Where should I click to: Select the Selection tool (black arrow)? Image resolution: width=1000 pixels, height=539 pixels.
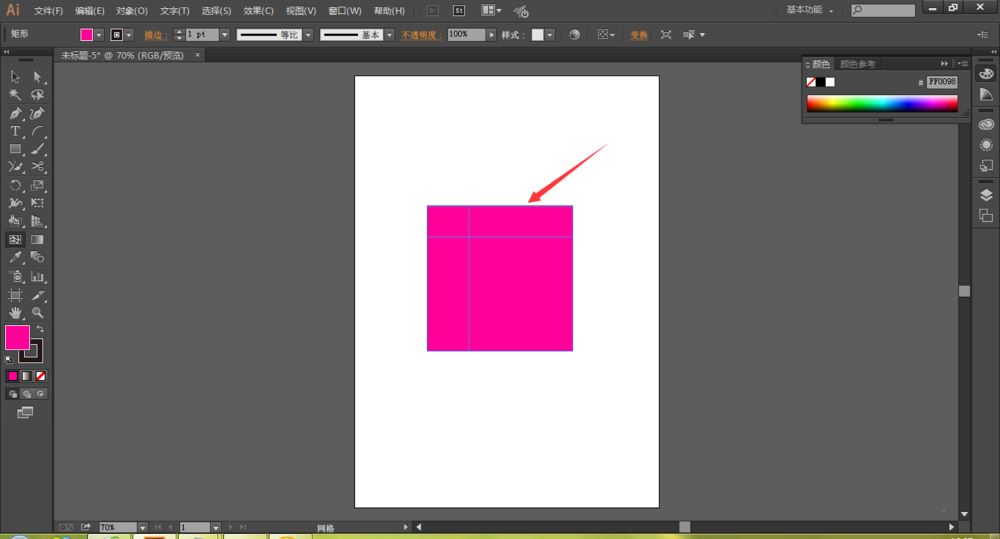15,77
